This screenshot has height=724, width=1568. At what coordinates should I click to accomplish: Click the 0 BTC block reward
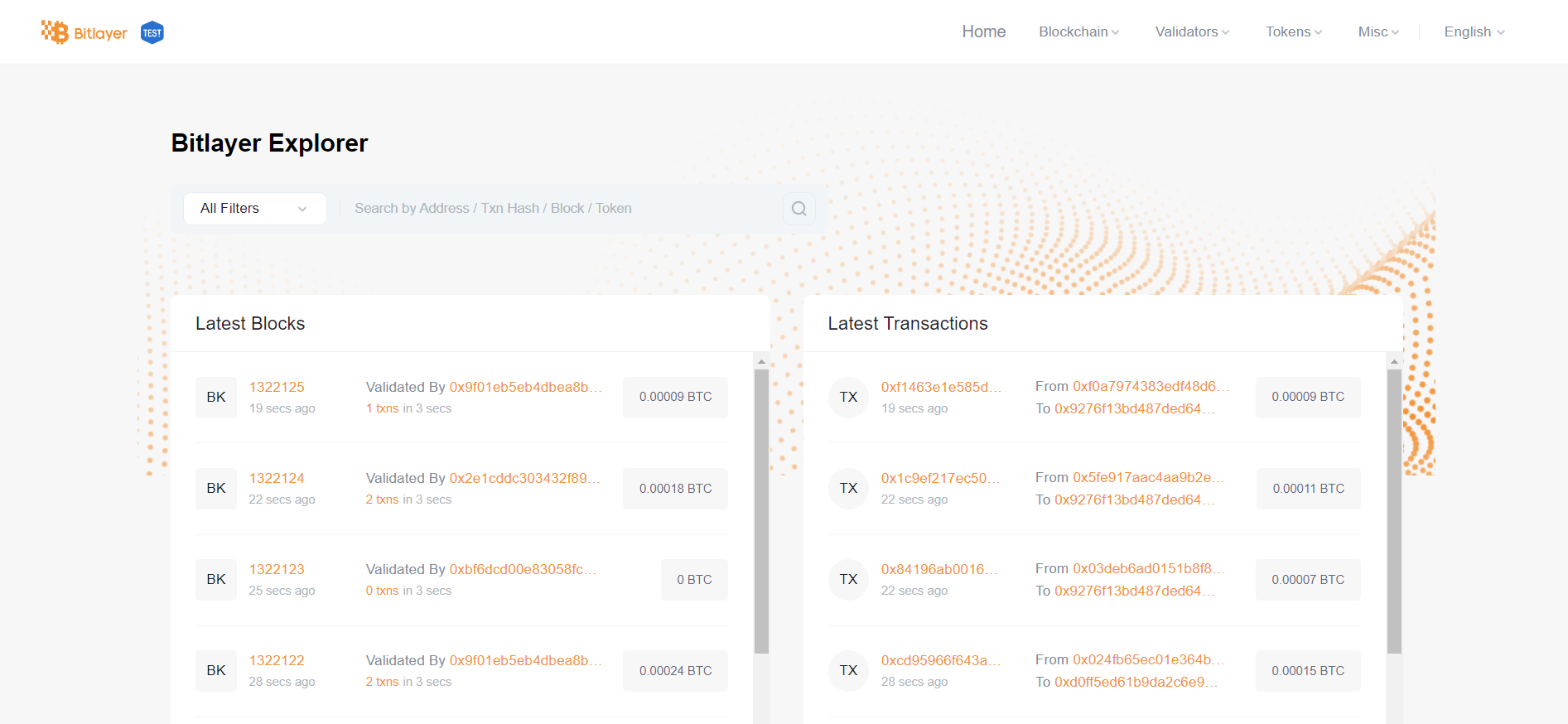coord(694,580)
